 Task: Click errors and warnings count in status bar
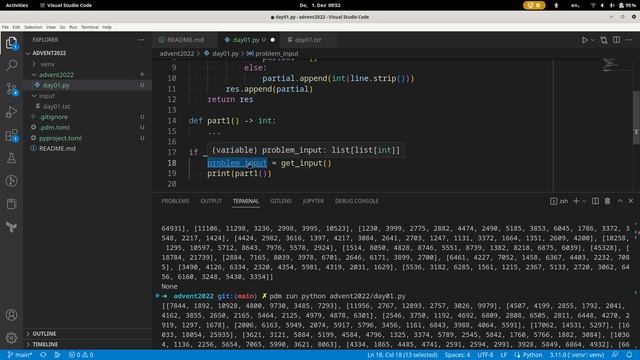tap(81, 355)
